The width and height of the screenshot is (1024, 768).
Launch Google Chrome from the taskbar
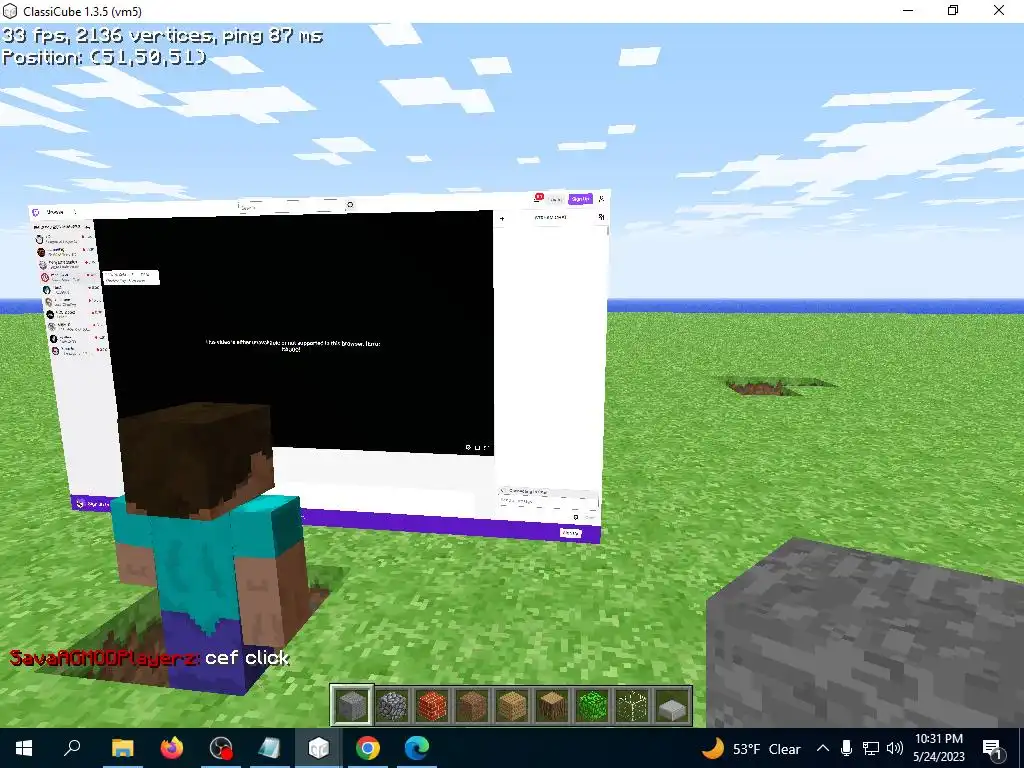click(x=368, y=748)
